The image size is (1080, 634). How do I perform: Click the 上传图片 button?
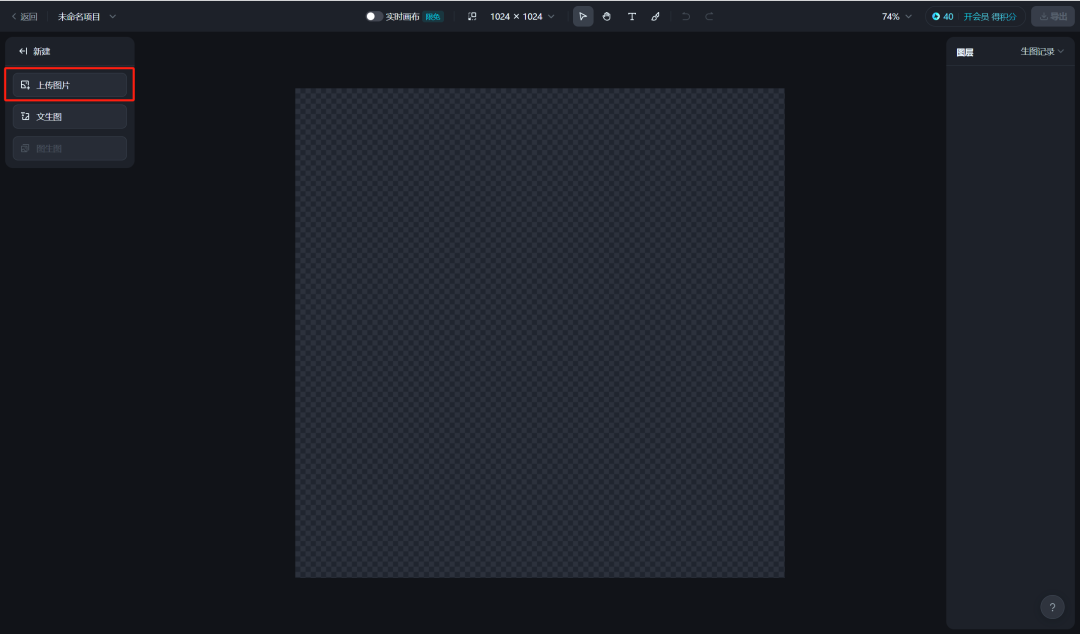pyautogui.click(x=70, y=85)
